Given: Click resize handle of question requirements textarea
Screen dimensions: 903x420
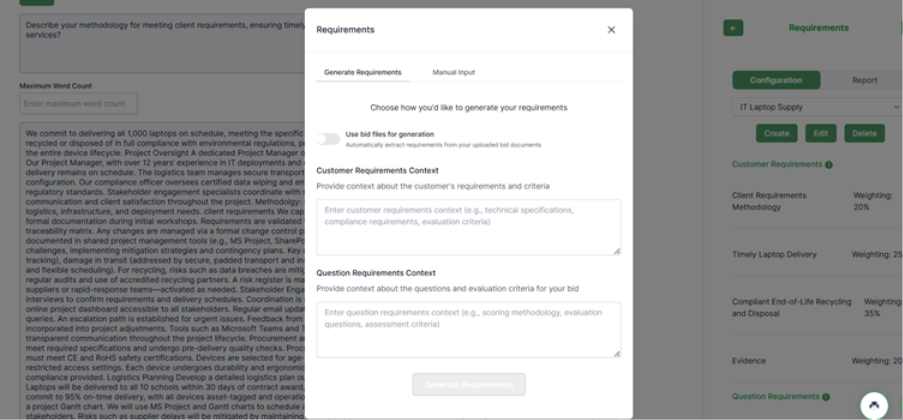Looking at the screenshot, I should 616,353.
